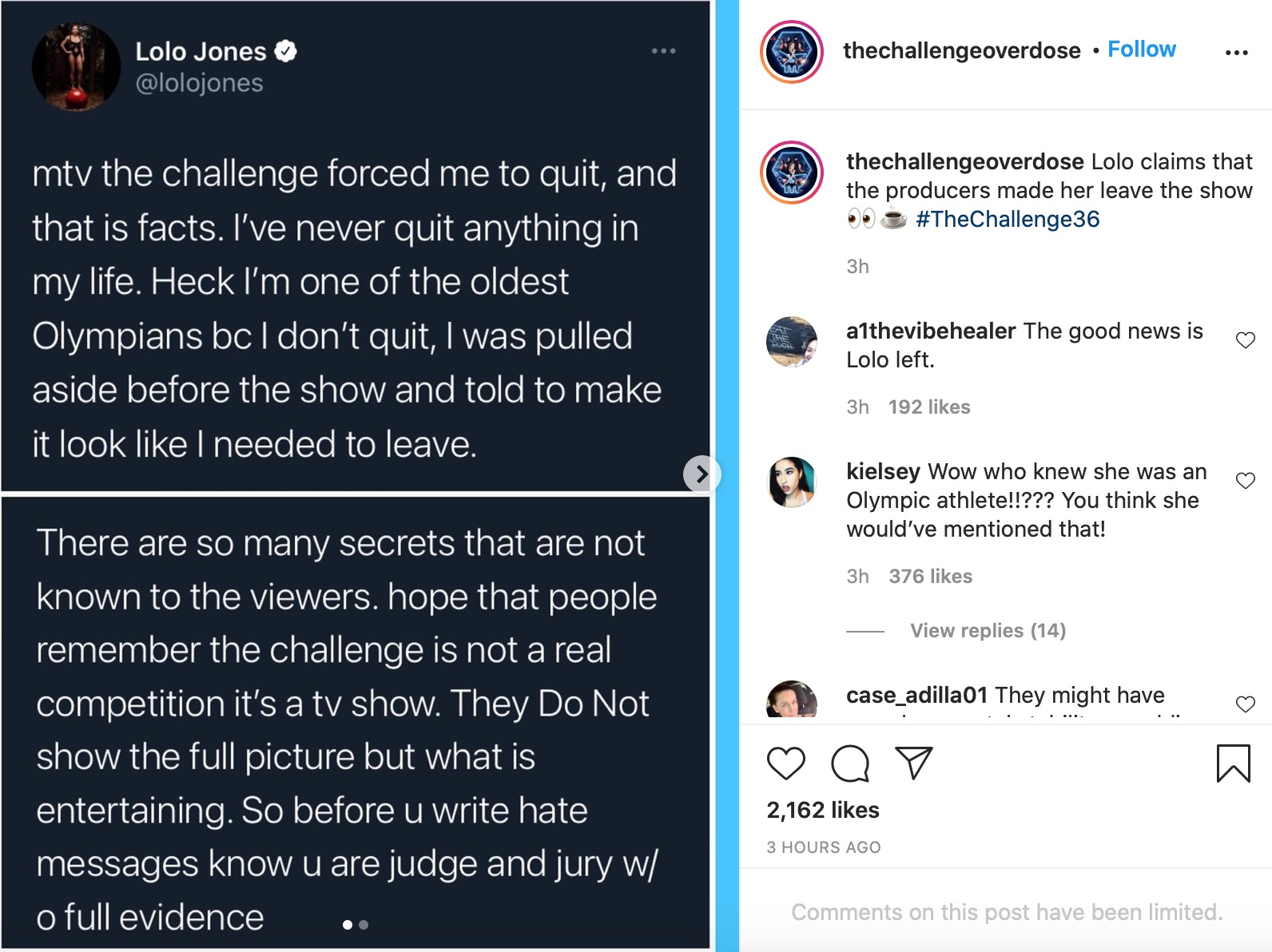The height and width of the screenshot is (952, 1272).
Task: Like the post with the heart icon
Action: [x=785, y=764]
